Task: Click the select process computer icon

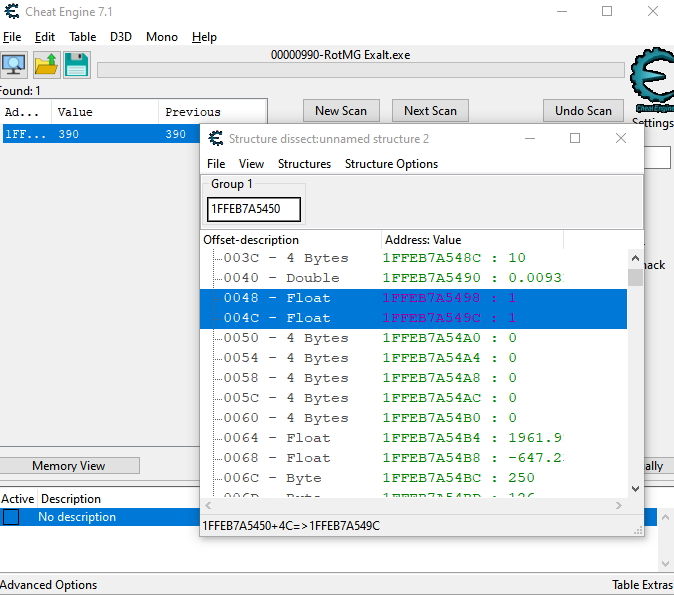Action: coord(14,65)
